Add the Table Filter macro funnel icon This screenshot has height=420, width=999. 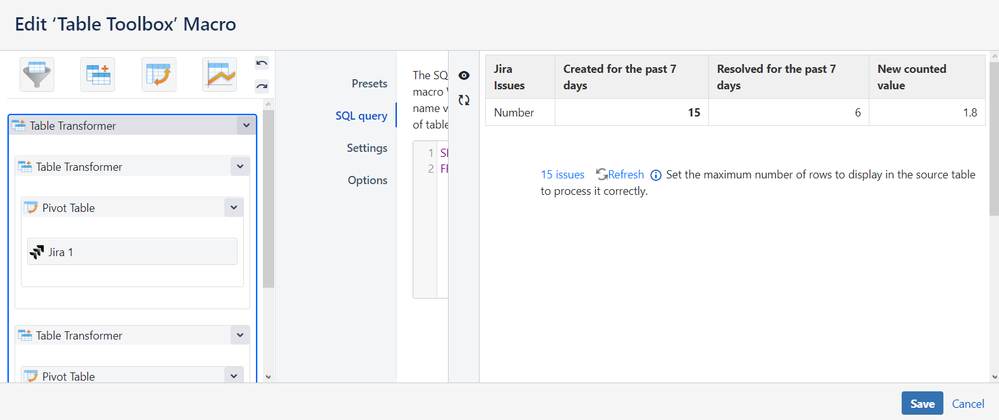pyautogui.click(x=37, y=75)
